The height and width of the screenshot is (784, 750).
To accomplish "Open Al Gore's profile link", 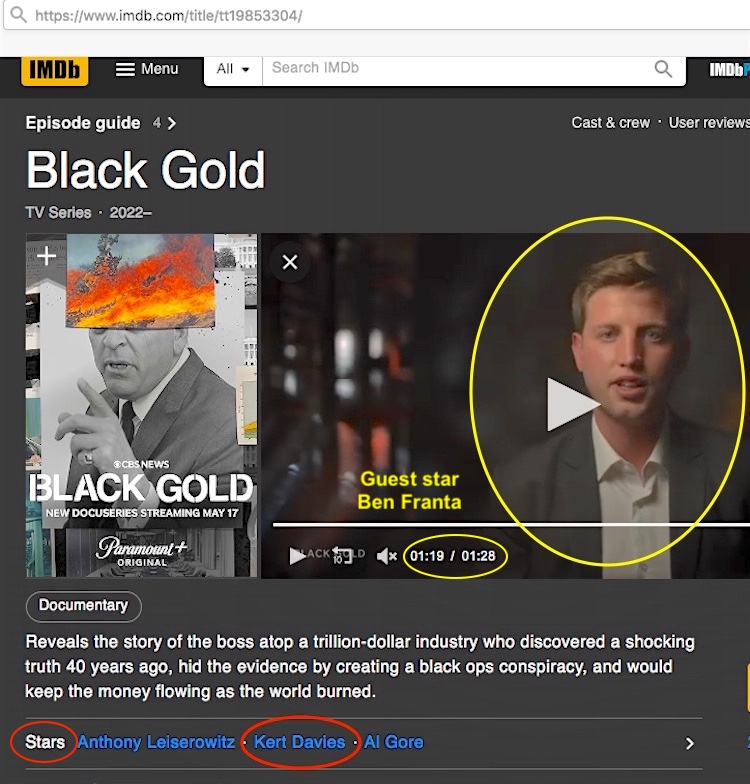I will [393, 742].
